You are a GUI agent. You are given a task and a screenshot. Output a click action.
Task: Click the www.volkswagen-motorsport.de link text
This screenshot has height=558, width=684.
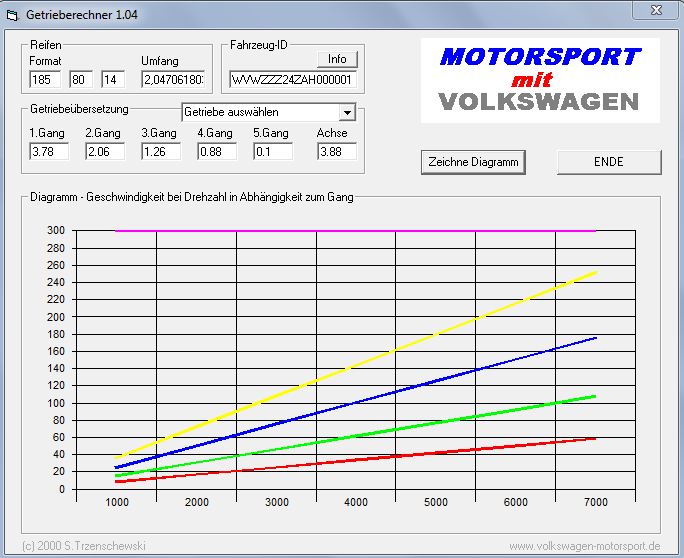point(584,546)
